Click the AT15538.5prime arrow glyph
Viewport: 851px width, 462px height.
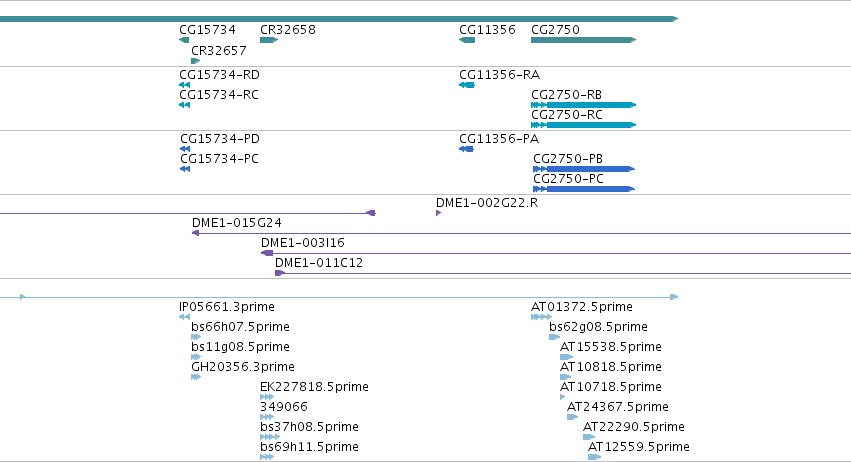click(x=566, y=357)
